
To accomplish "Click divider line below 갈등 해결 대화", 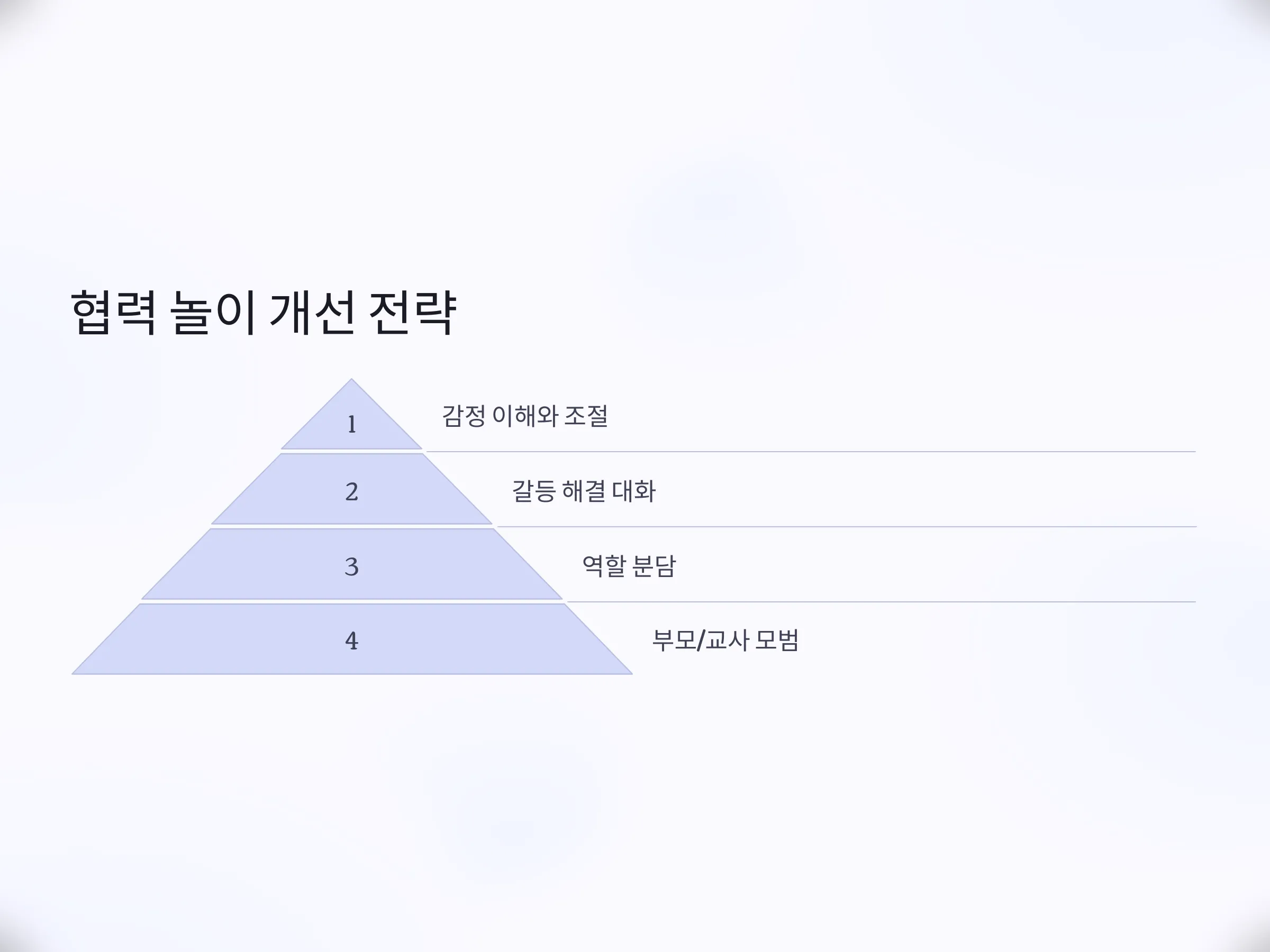I will coord(847,527).
